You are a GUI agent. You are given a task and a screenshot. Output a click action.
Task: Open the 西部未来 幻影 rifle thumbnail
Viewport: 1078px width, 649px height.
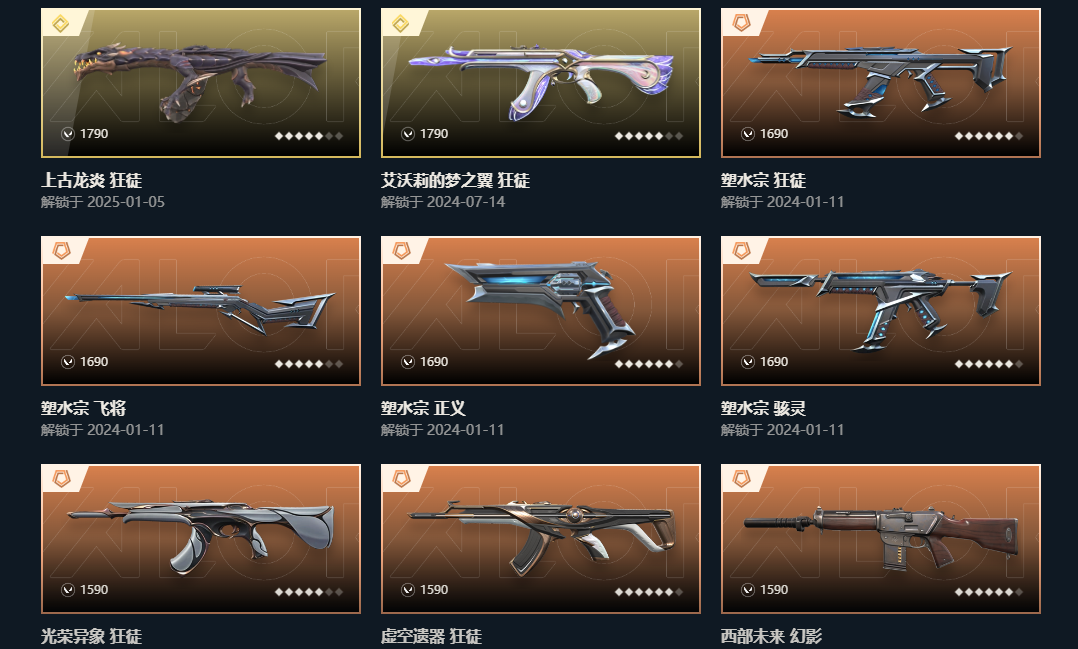(x=881, y=538)
